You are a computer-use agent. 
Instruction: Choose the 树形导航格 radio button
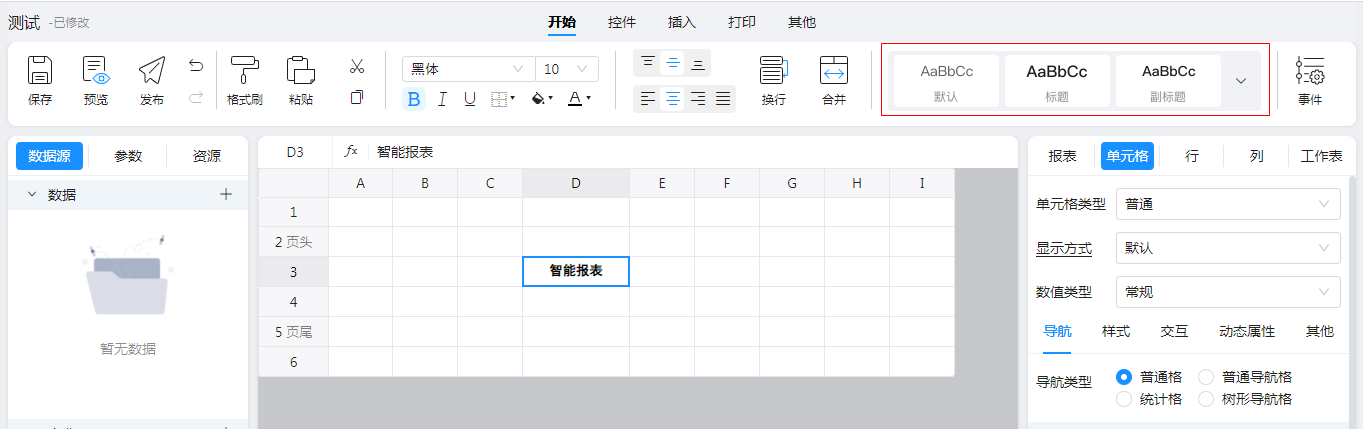(x=1206, y=399)
